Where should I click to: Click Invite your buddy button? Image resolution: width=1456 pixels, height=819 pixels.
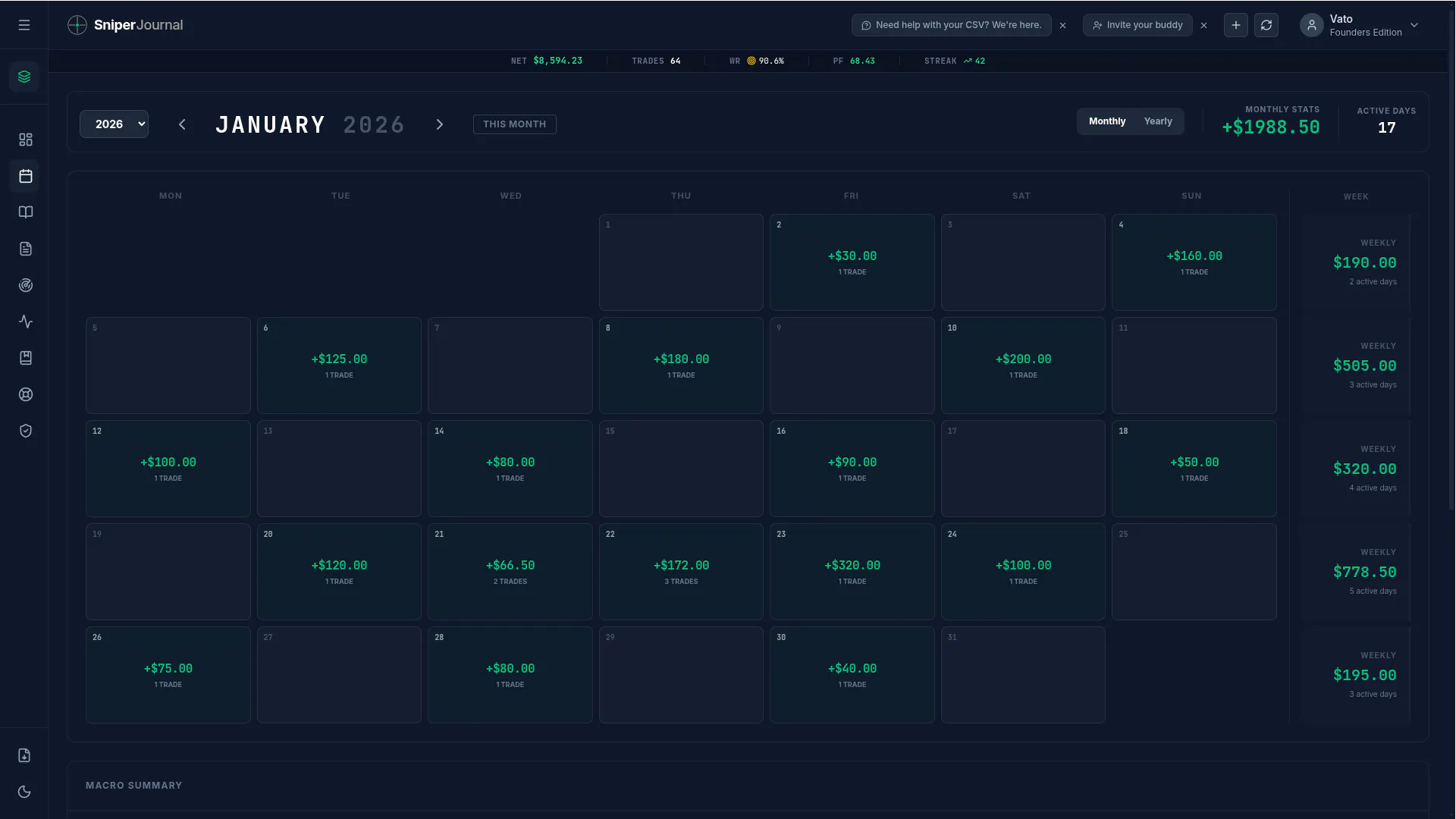pyautogui.click(x=1137, y=25)
